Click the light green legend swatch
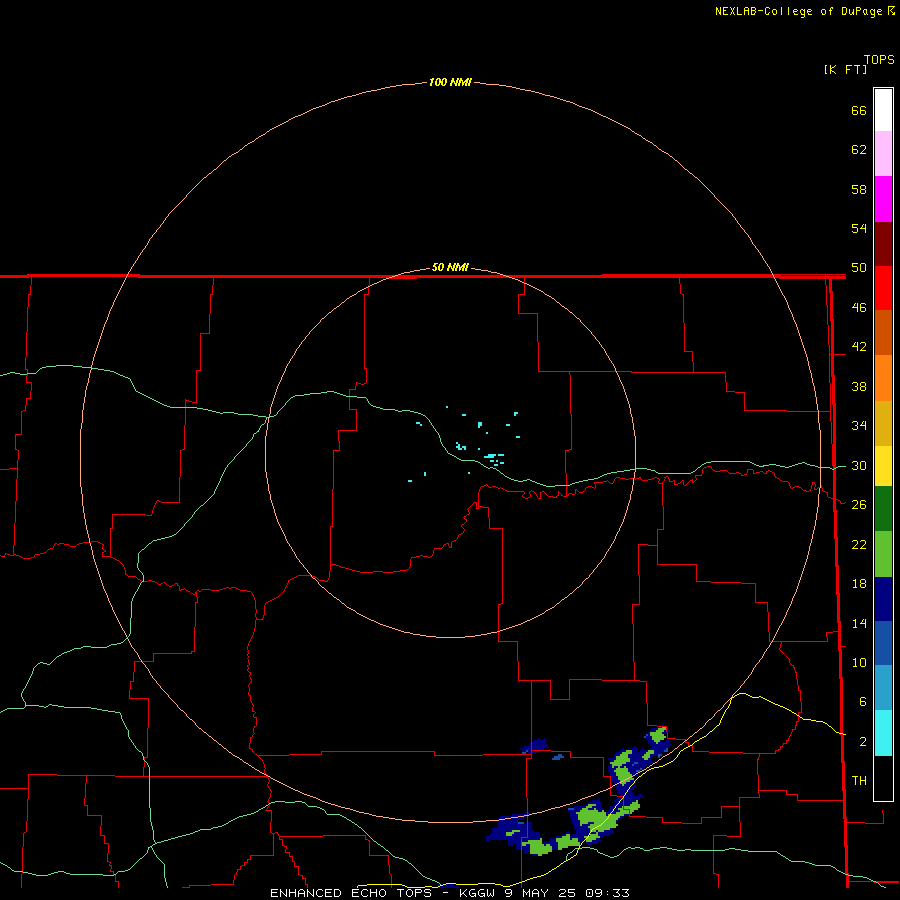Viewport: 900px width, 900px height. tap(883, 554)
